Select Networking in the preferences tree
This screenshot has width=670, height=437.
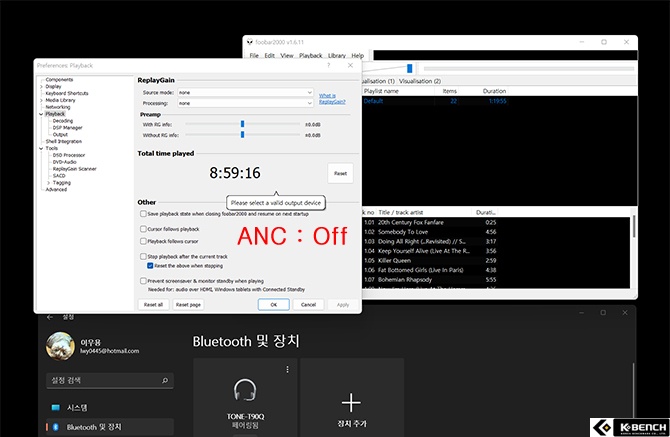[x=58, y=107]
